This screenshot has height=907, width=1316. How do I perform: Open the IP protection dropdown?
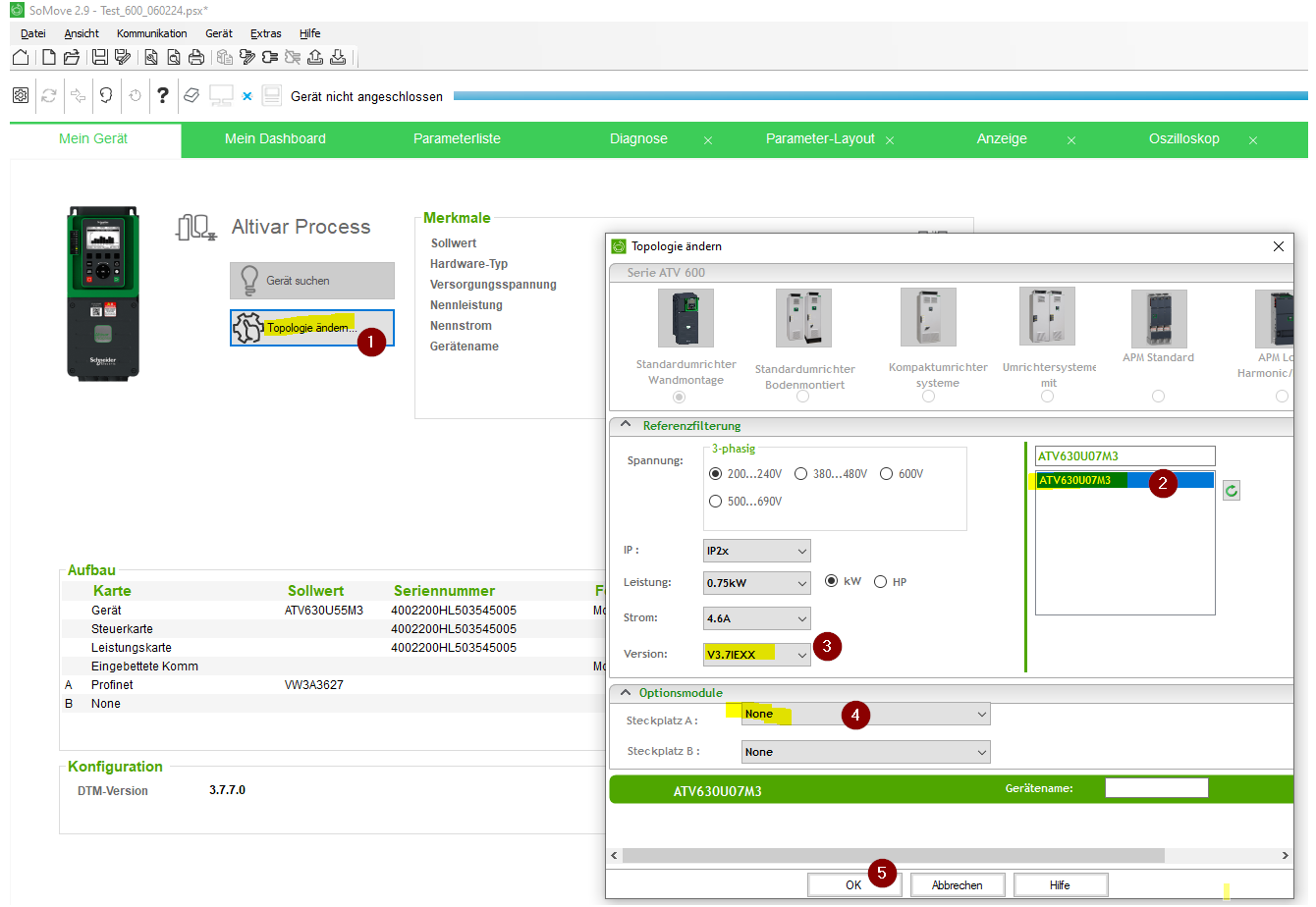coord(757,551)
